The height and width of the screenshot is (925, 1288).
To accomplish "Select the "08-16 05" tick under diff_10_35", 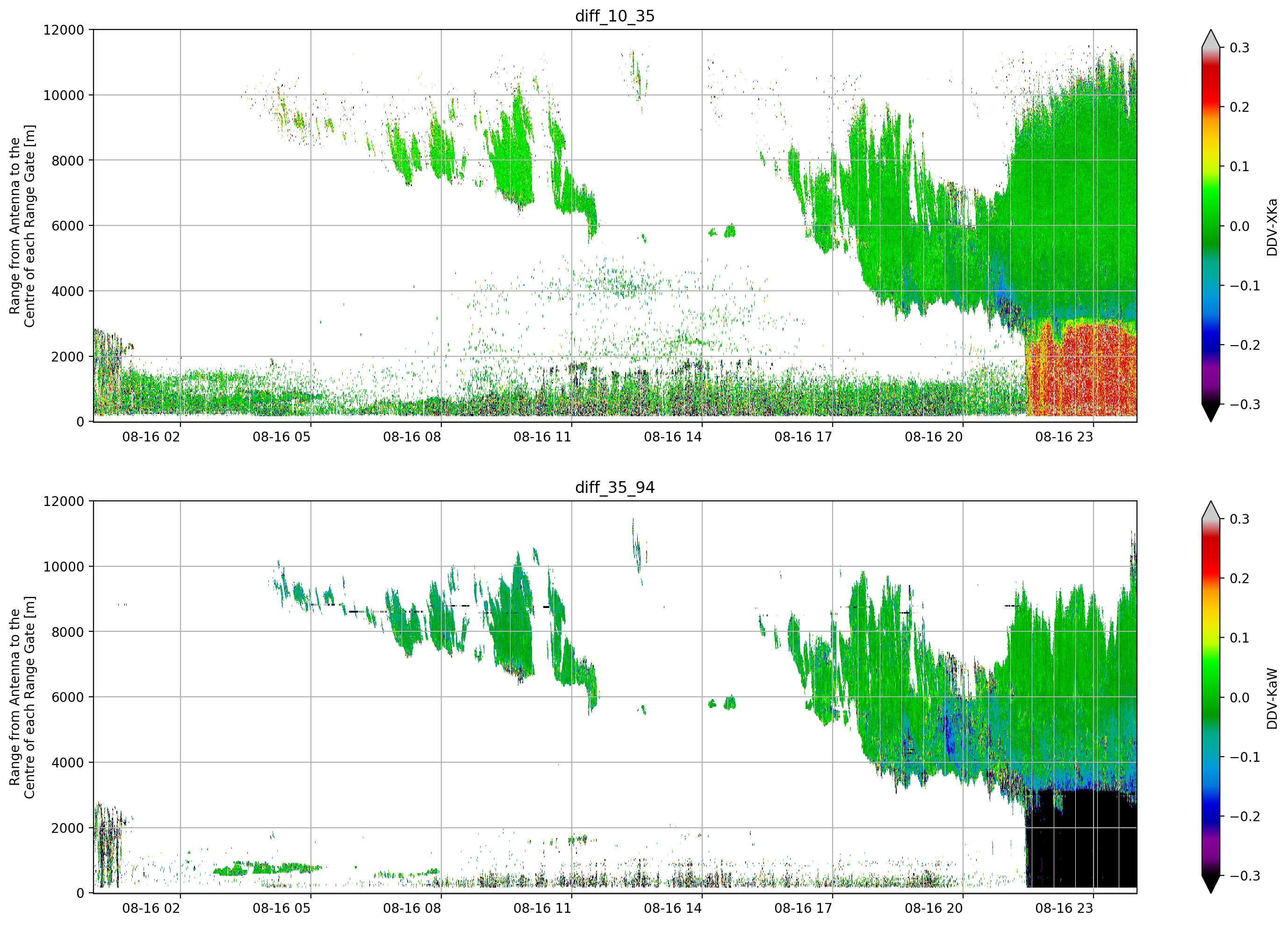I will pyautogui.click(x=282, y=437).
